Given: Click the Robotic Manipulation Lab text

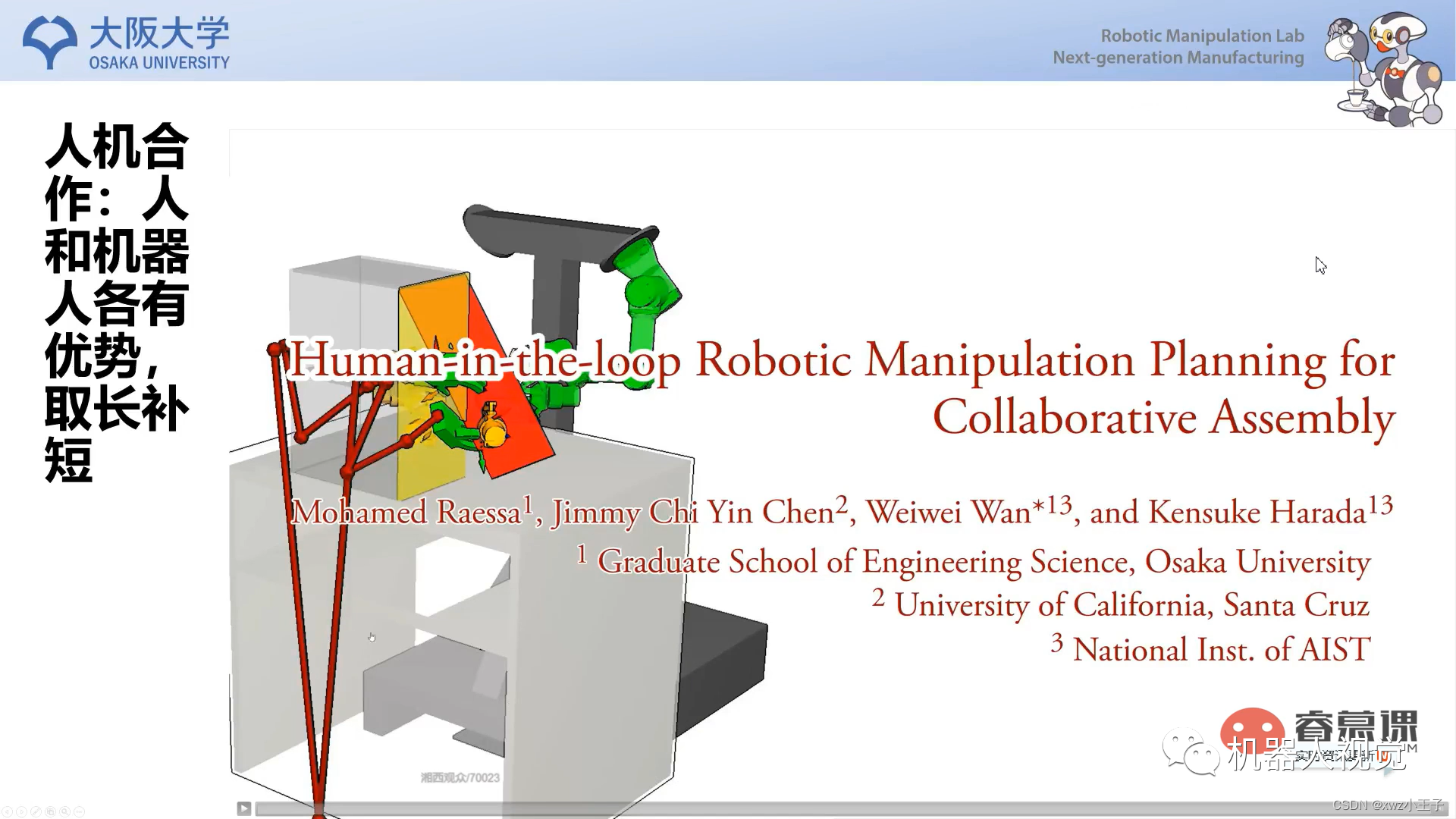Looking at the screenshot, I should [x=1202, y=36].
